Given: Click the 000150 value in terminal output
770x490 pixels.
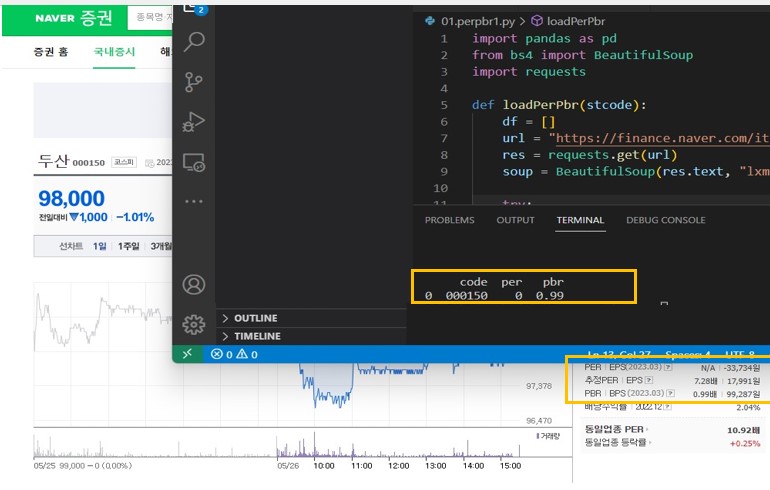Looking at the screenshot, I should click(x=467, y=296).
